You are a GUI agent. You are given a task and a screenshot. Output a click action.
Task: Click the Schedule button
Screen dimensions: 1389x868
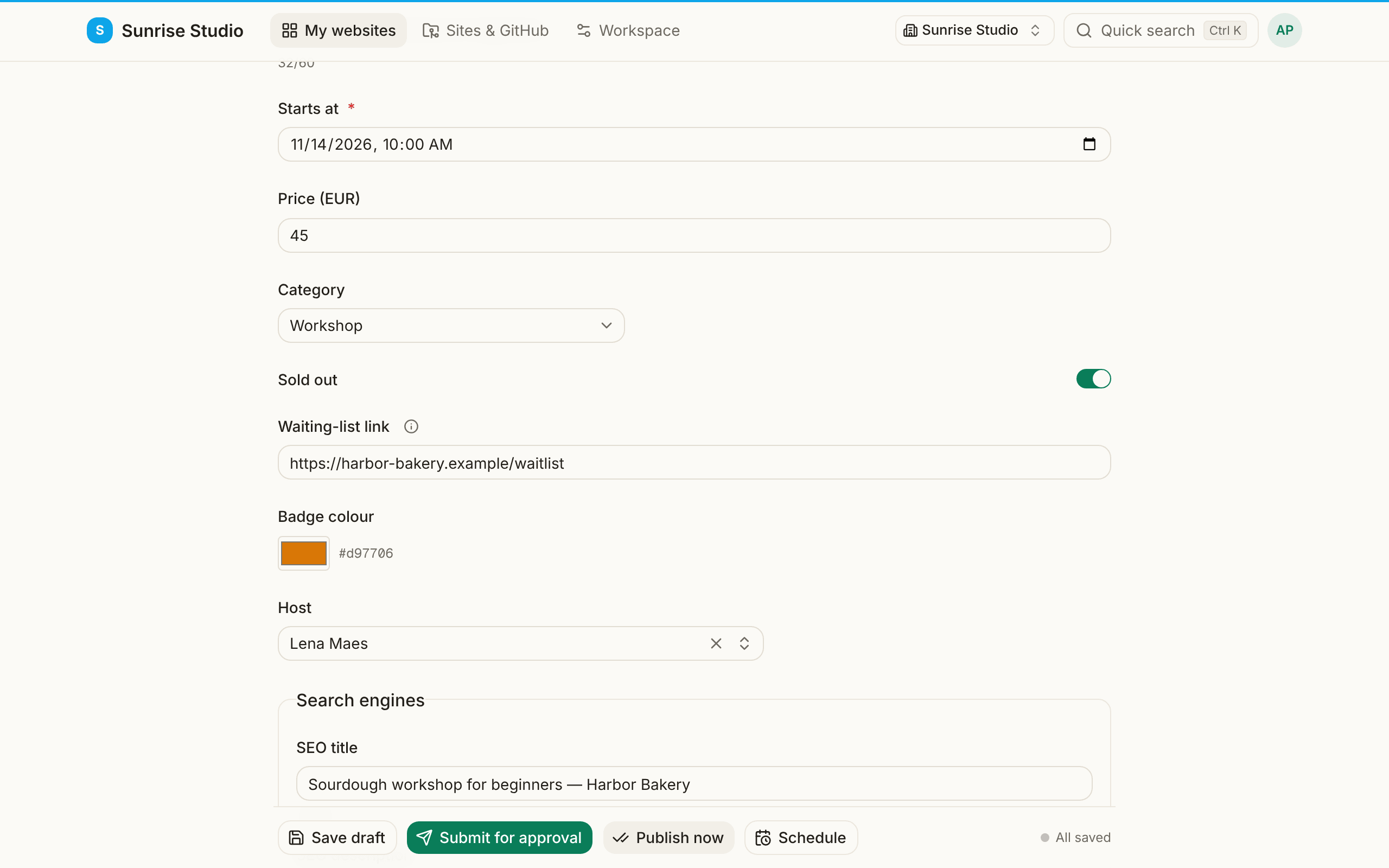[801, 838]
